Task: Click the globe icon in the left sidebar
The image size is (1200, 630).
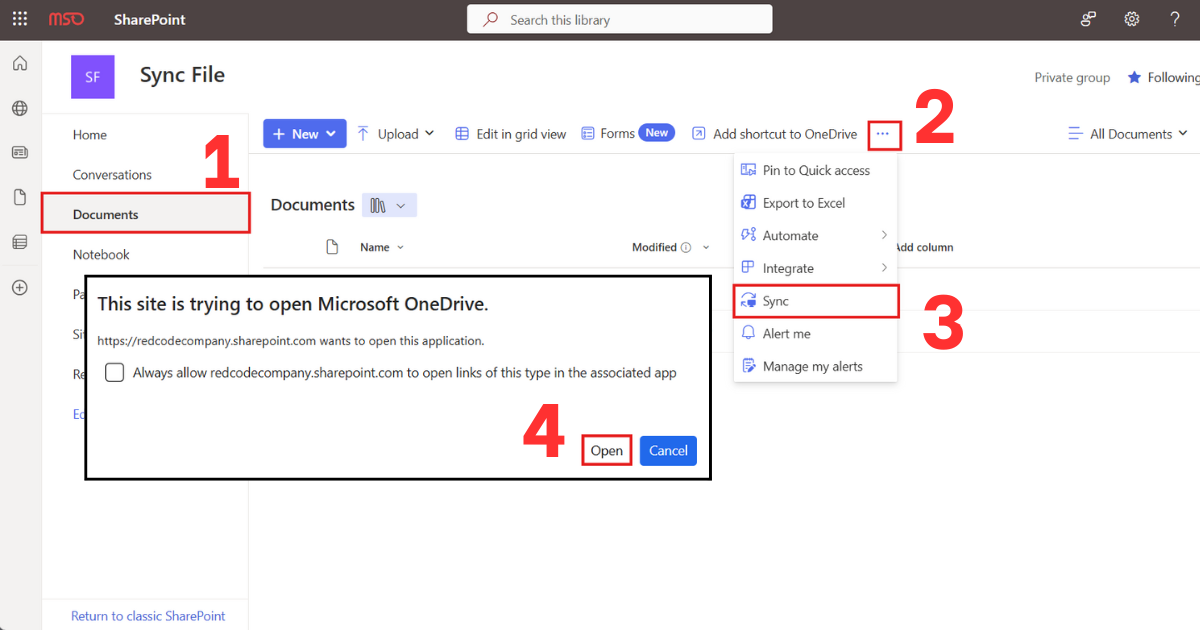Action: pyautogui.click(x=19, y=108)
